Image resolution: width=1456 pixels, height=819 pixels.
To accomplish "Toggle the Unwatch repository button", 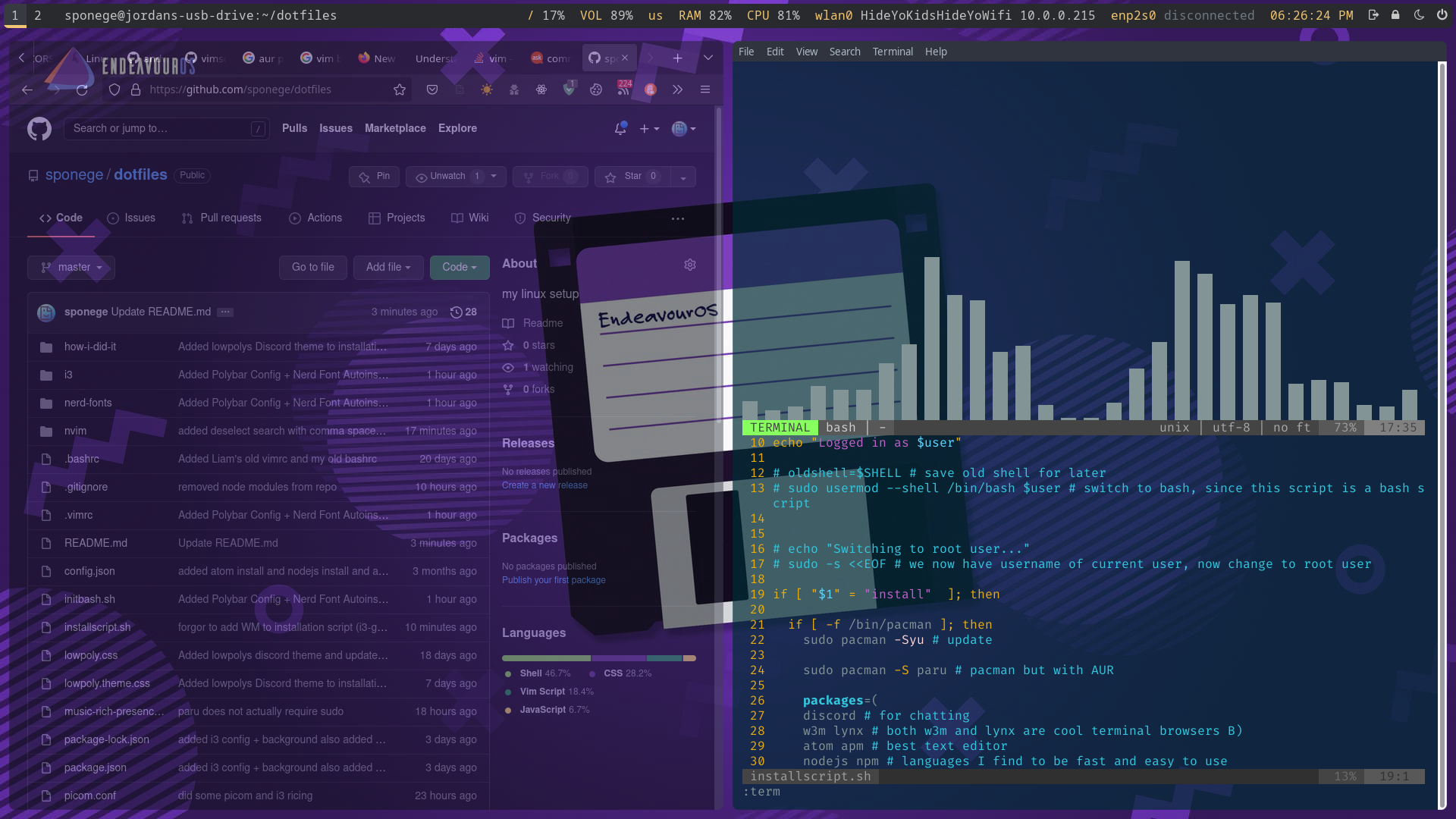I will pos(447,176).
